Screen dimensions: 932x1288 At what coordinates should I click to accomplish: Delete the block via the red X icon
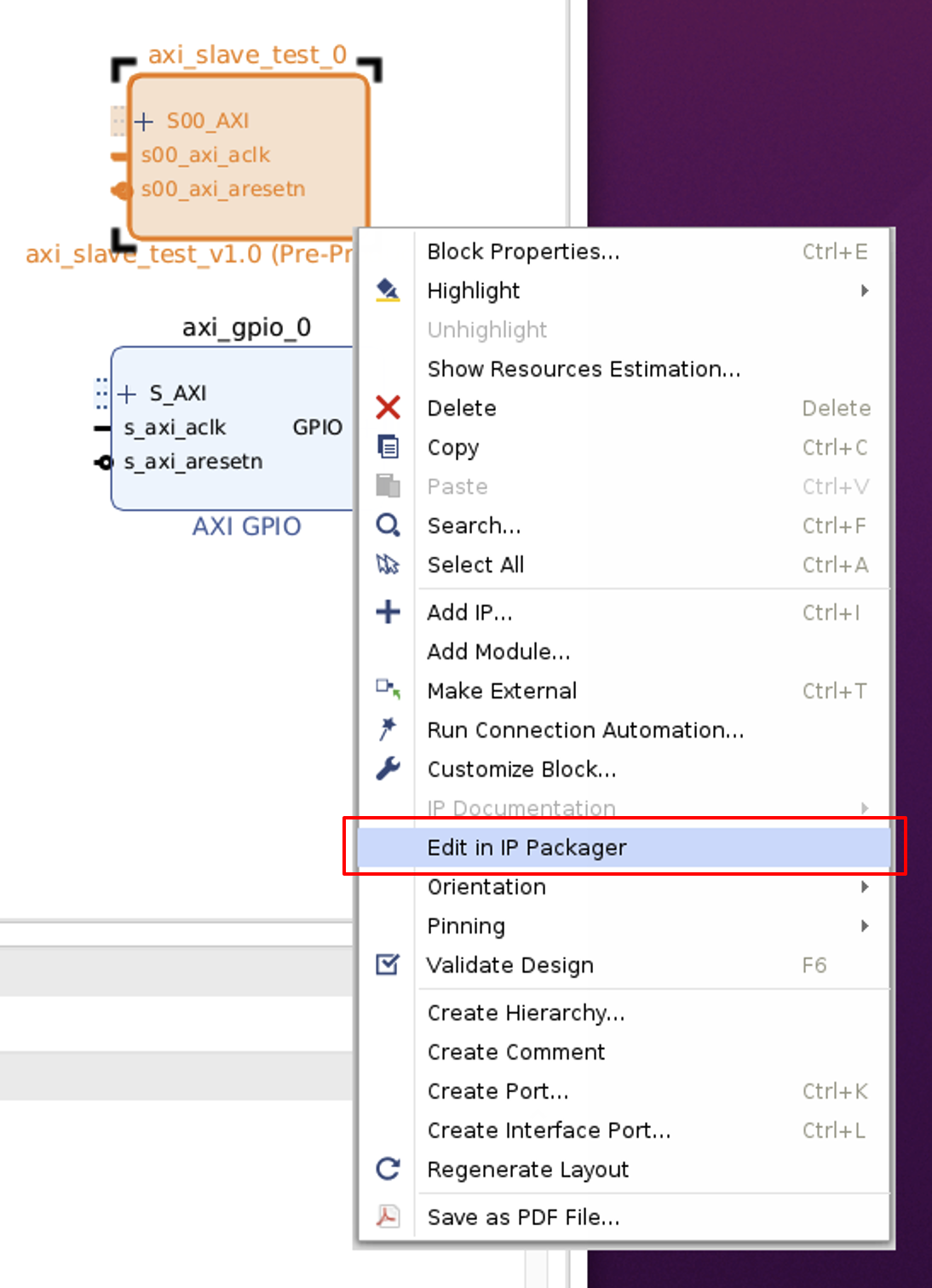tap(388, 408)
